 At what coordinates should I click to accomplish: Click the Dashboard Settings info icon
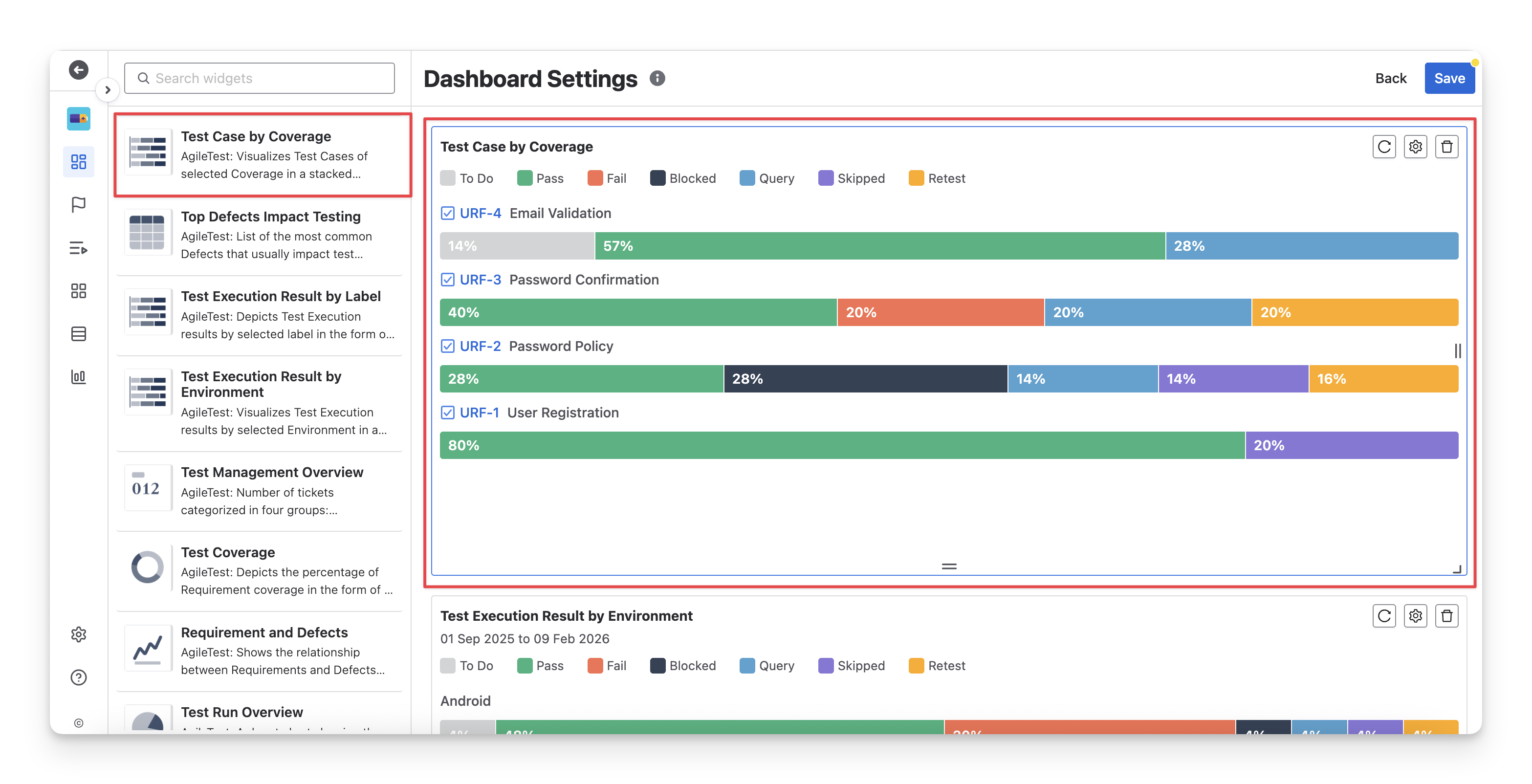point(657,79)
